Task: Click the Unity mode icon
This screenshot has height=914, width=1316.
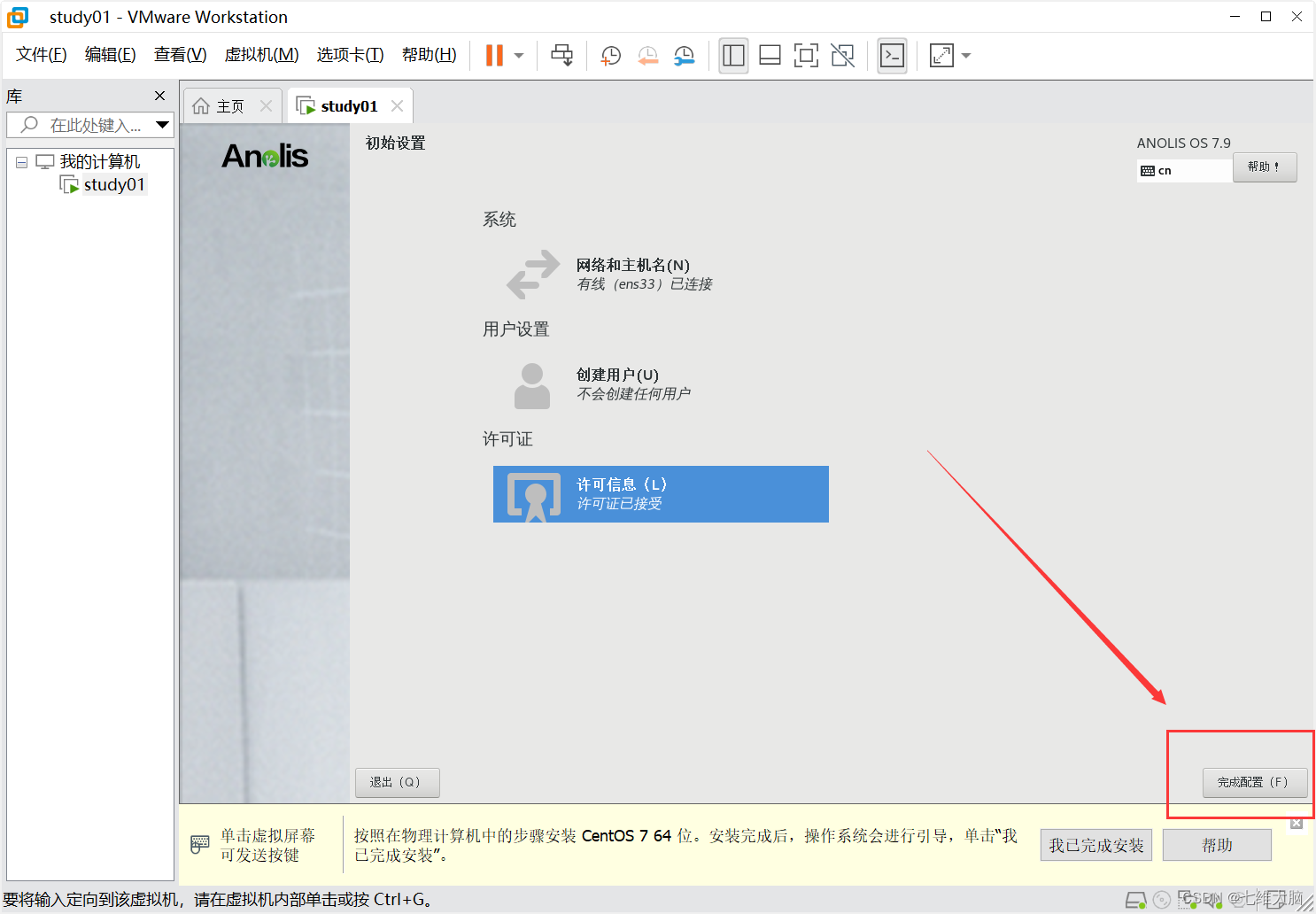Action: (x=843, y=55)
